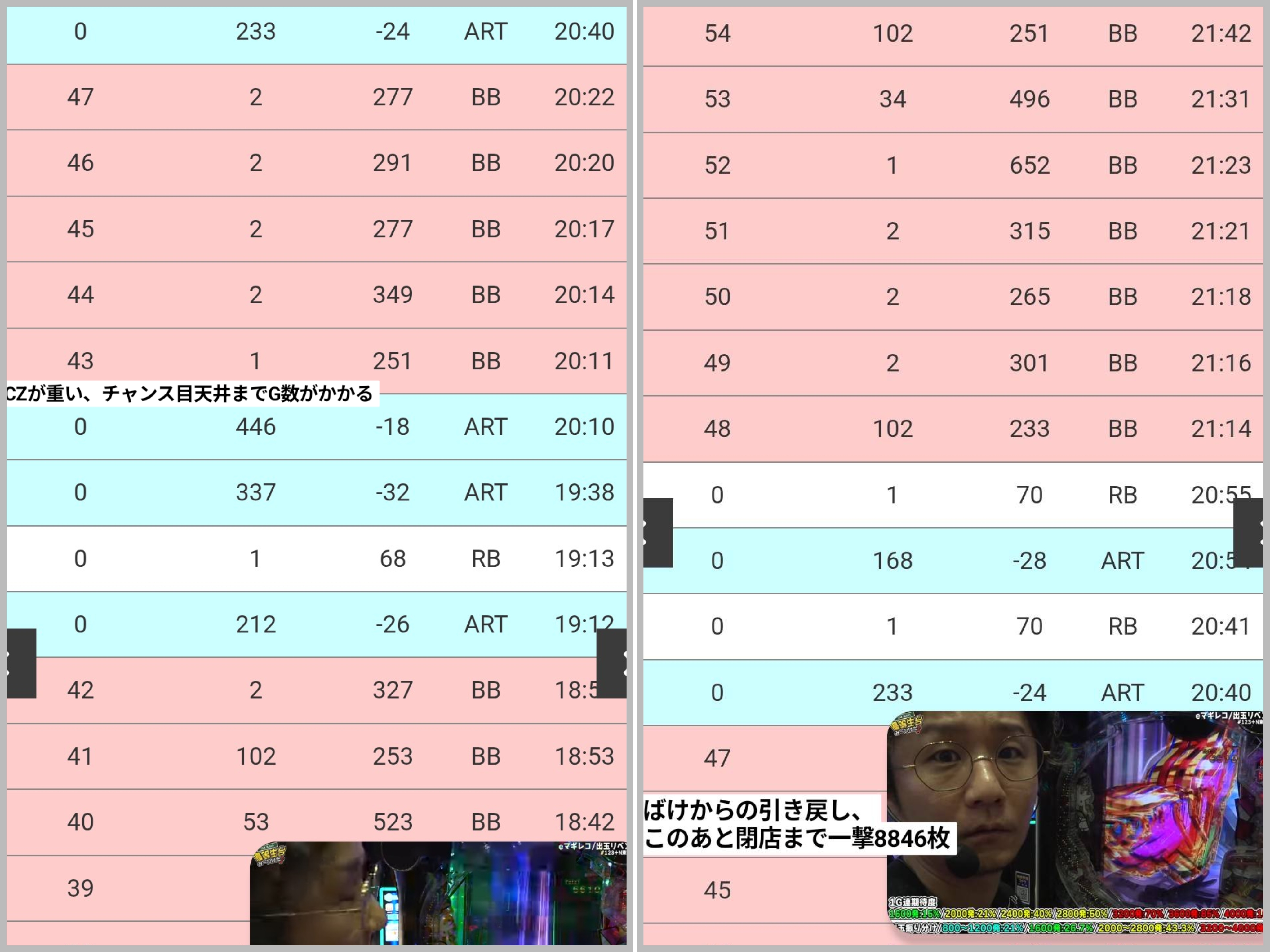The image size is (1270, 952).
Task: Select the BB row 40 with 523 payout
Action: click(x=316, y=822)
